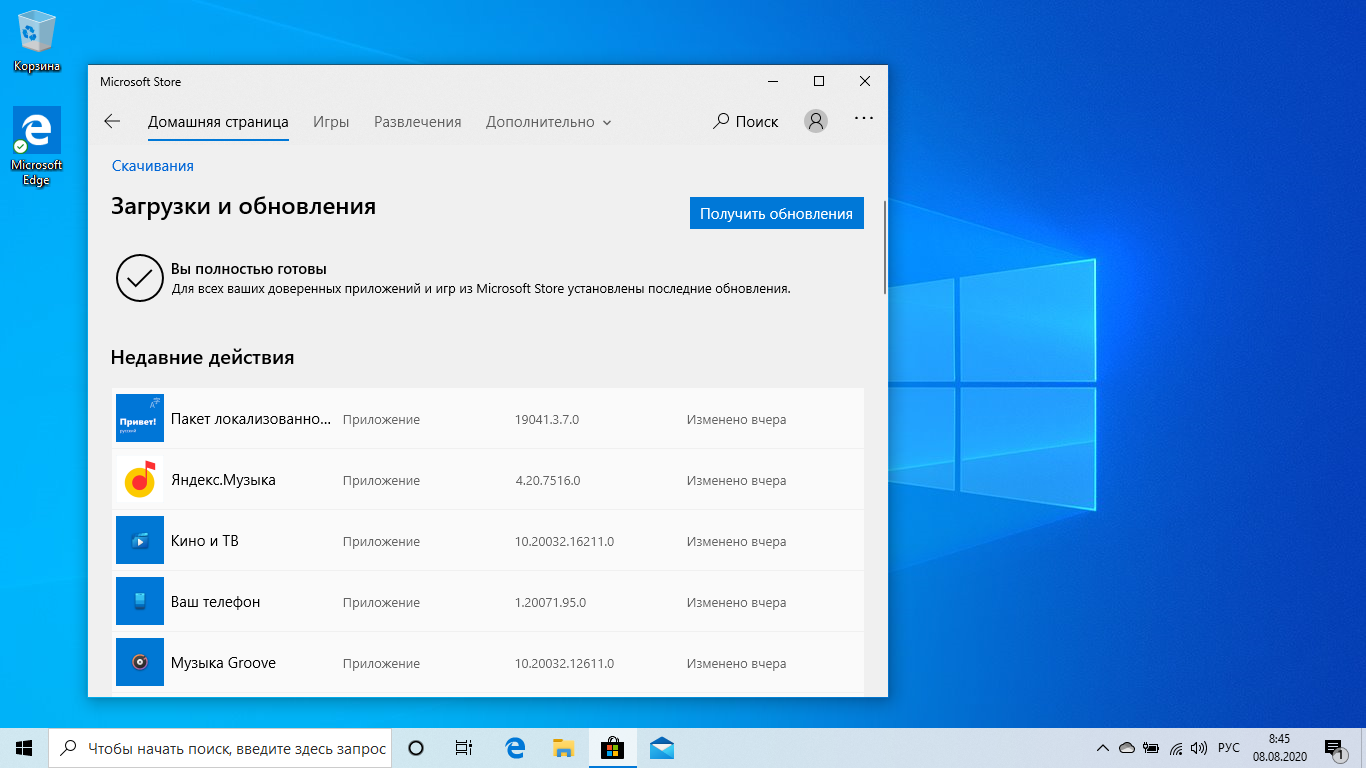Click the Store window vertical scrollbar
Image resolution: width=1366 pixels, height=768 pixels.
point(884,248)
